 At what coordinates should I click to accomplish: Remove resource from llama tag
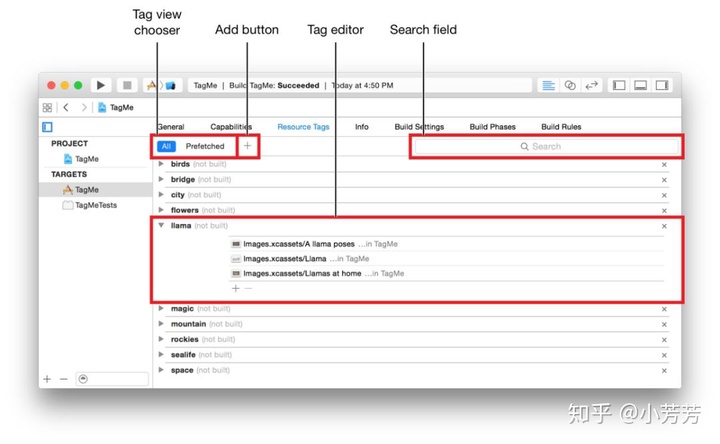pos(248,288)
